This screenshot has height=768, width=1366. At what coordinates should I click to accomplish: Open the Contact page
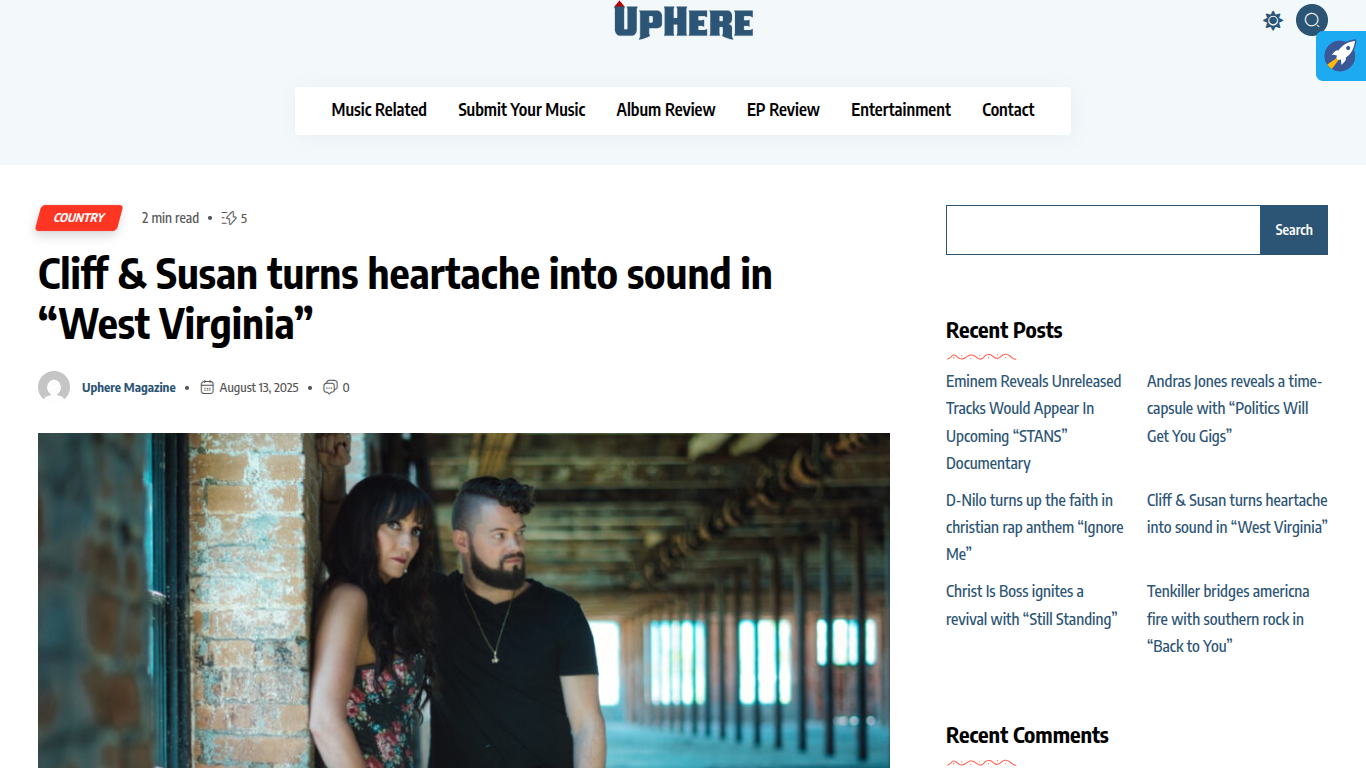click(1008, 110)
